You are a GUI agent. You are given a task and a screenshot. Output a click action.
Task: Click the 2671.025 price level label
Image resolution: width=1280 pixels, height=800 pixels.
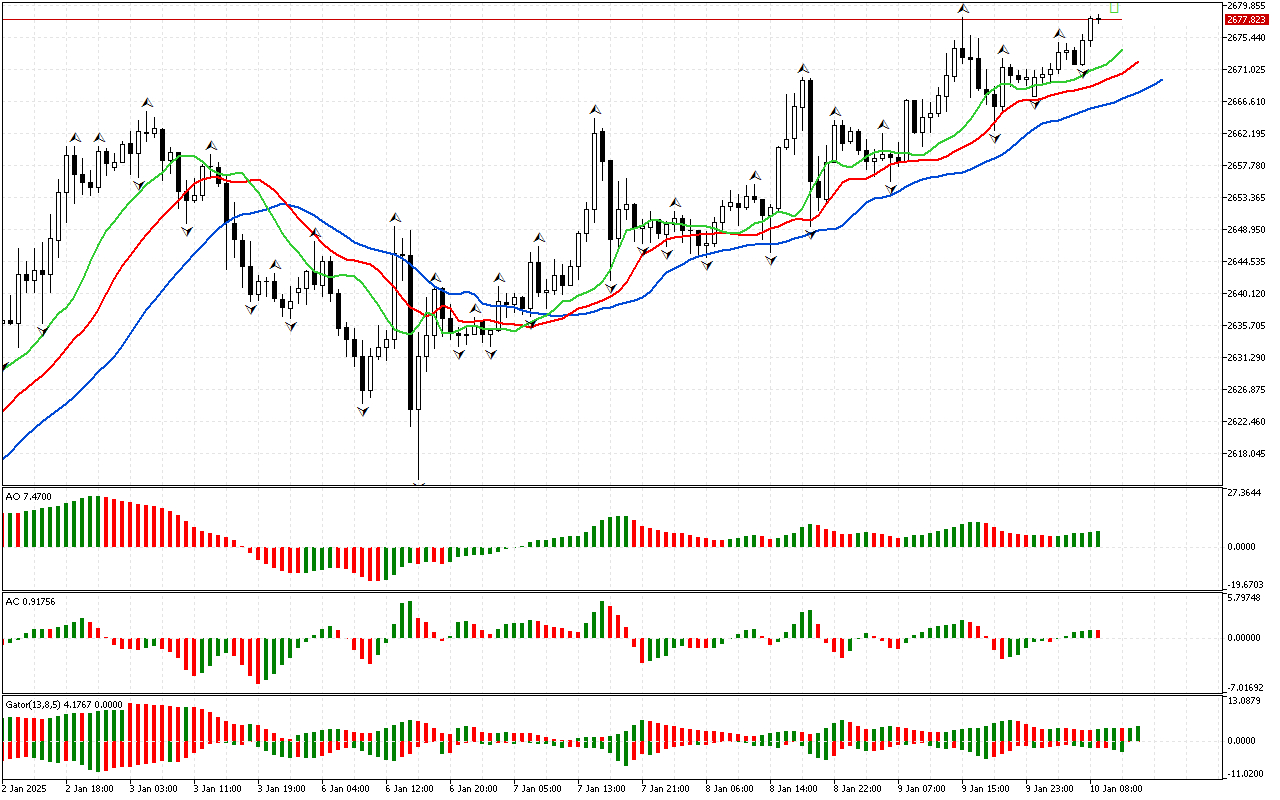tap(1246, 70)
